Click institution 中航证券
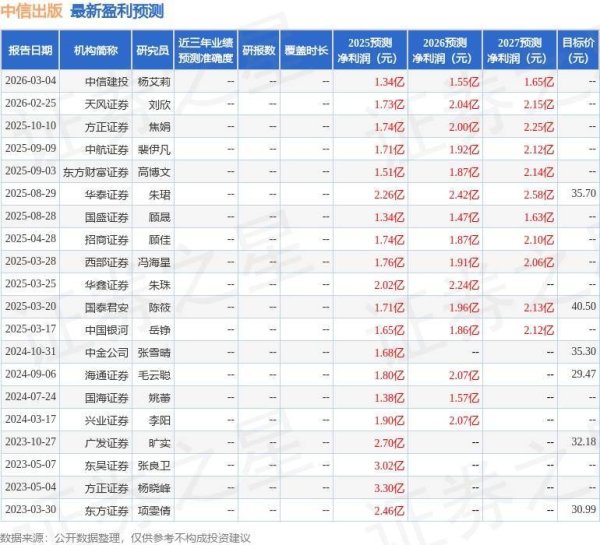The image size is (600, 545). coord(106,149)
